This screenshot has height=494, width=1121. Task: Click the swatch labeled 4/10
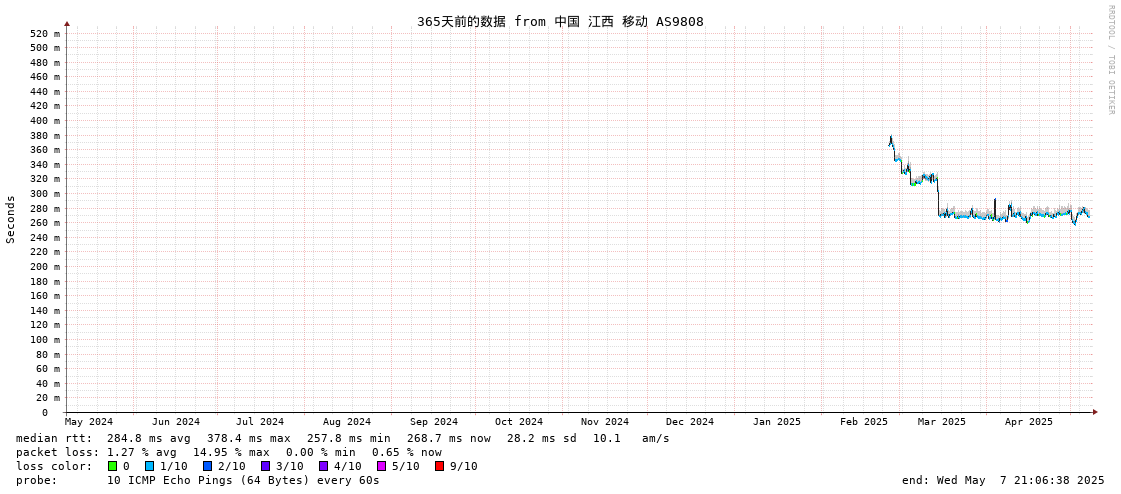coord(323,466)
